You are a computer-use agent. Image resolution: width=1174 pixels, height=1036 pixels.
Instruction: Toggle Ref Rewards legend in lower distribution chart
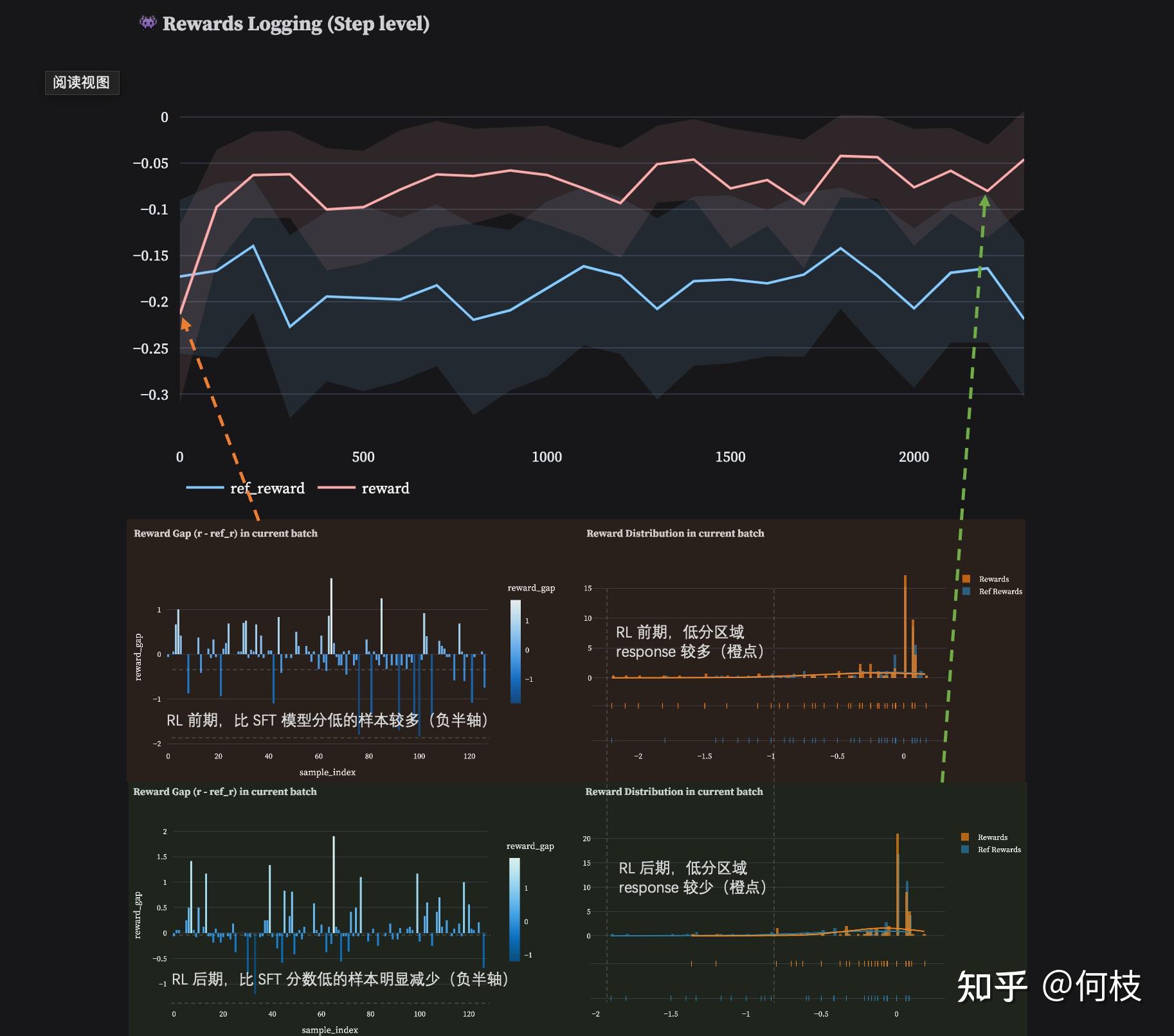pyautogui.click(x=991, y=849)
